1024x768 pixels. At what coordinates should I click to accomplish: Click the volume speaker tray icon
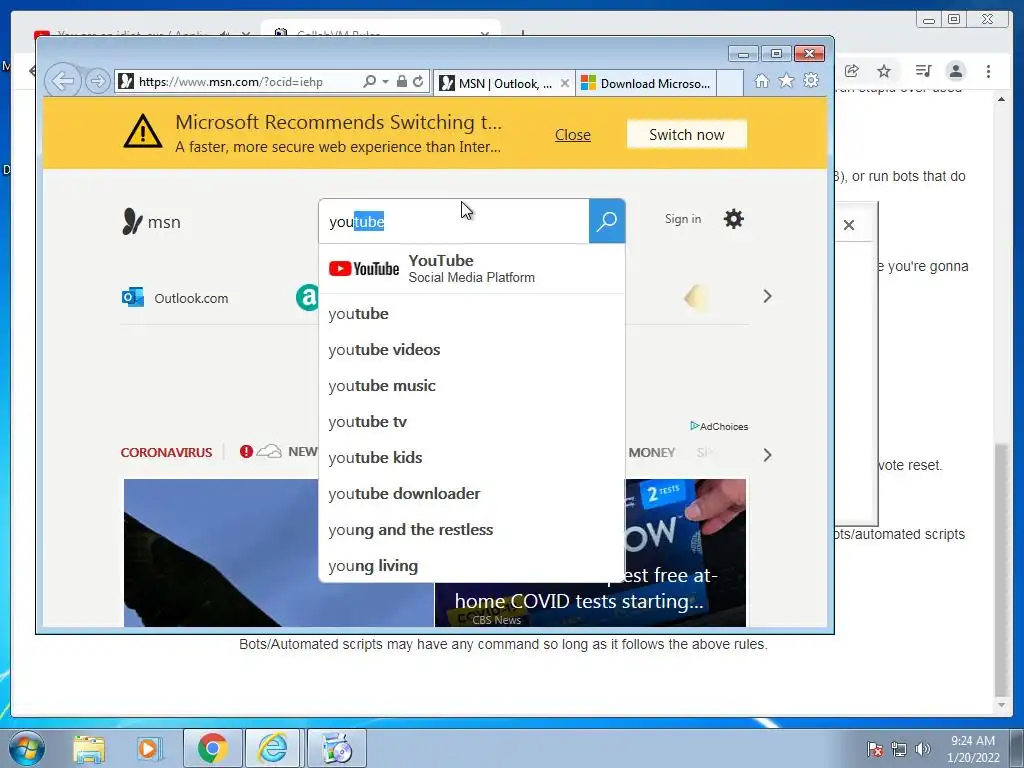tap(923, 749)
